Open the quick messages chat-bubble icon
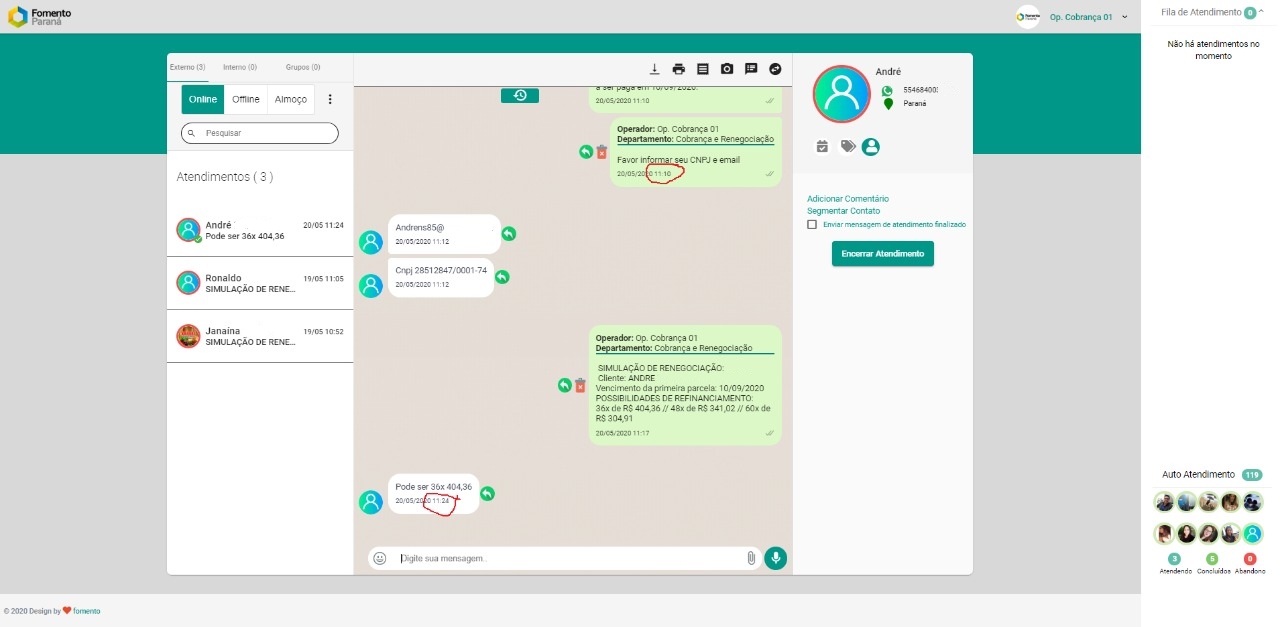This screenshot has height=627, width=1280. point(751,69)
